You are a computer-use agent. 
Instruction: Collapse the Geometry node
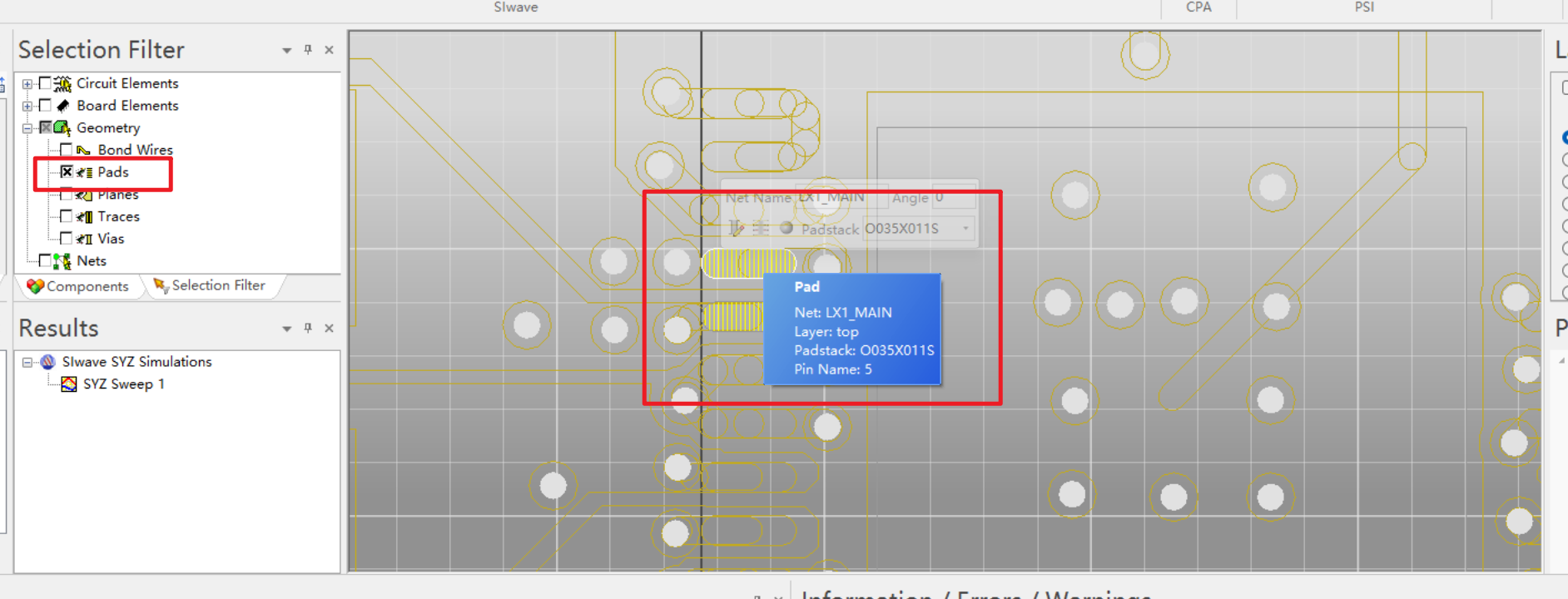point(27,128)
